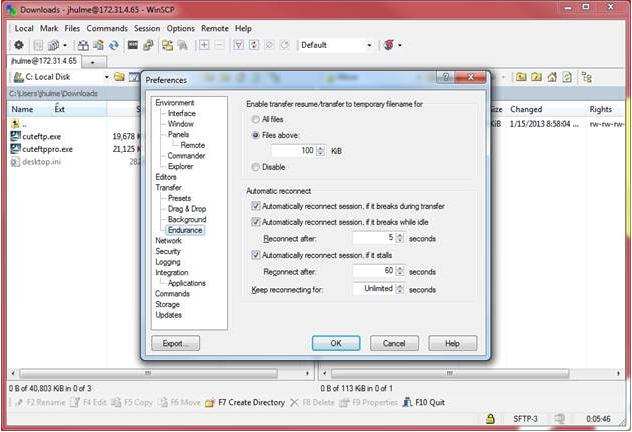This screenshot has width=632, height=432.
Task: Select Drag & Drop in preferences tree
Action: [x=186, y=209]
